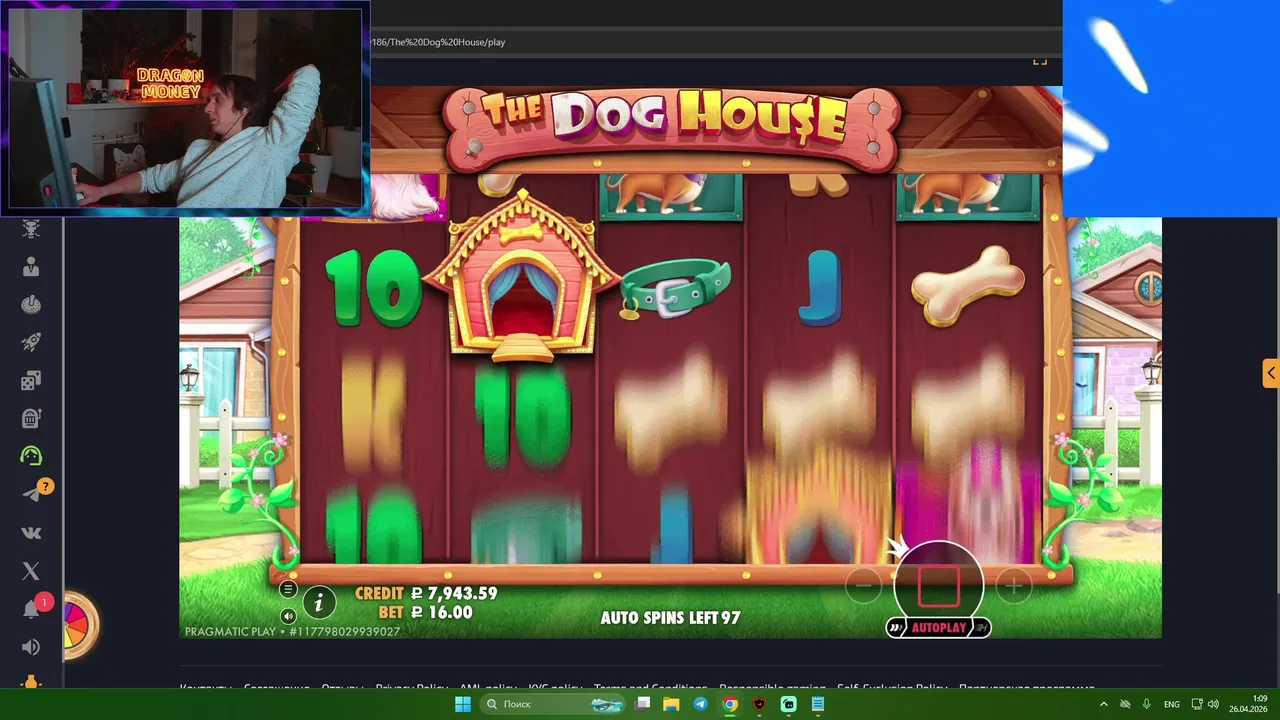This screenshot has width=1280, height=720.
Task: Open File Explorer from the taskbar
Action: pyautogui.click(x=672, y=704)
